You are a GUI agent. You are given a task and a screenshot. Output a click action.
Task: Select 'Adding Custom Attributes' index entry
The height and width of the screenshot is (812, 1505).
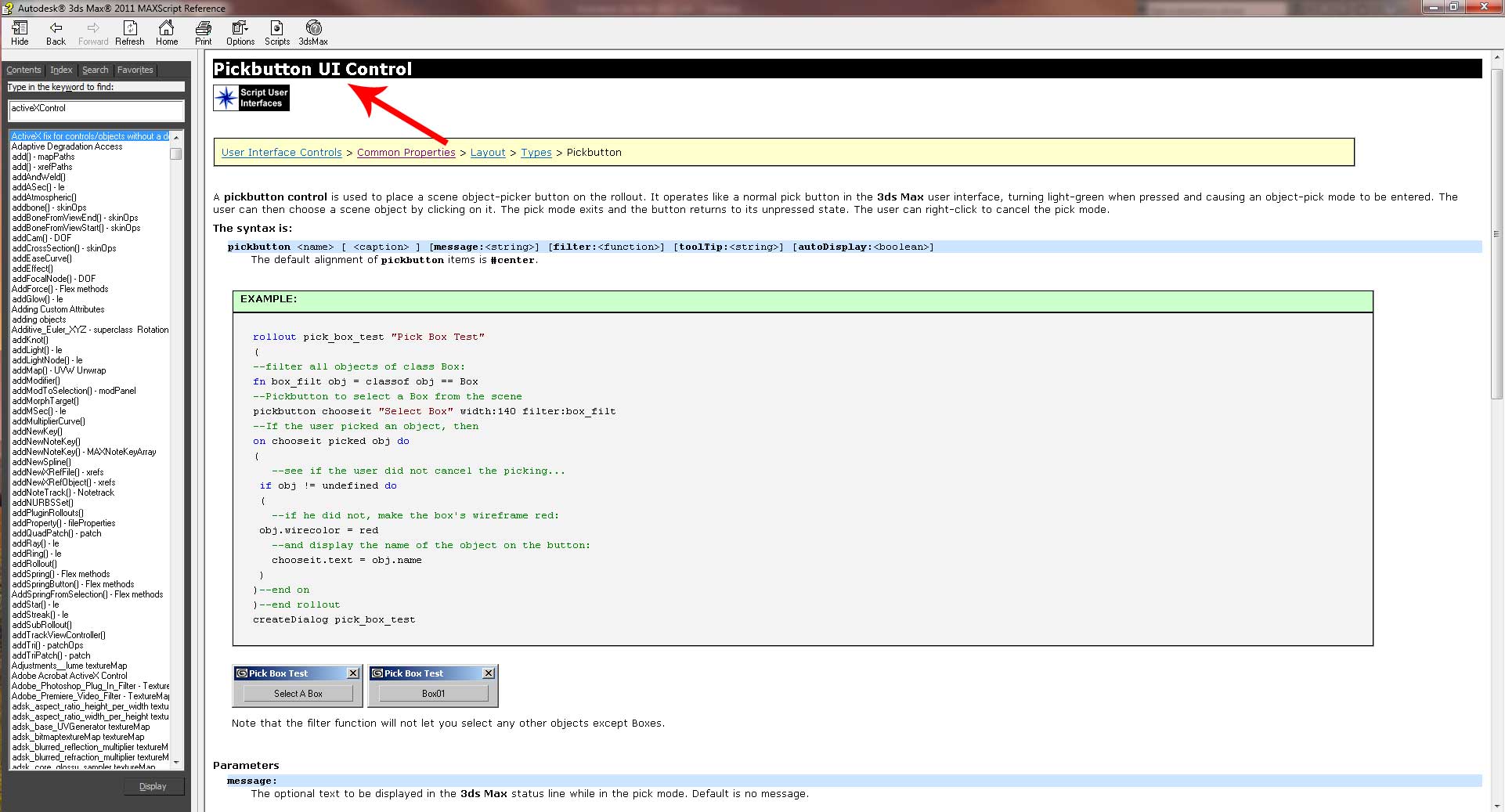58,309
